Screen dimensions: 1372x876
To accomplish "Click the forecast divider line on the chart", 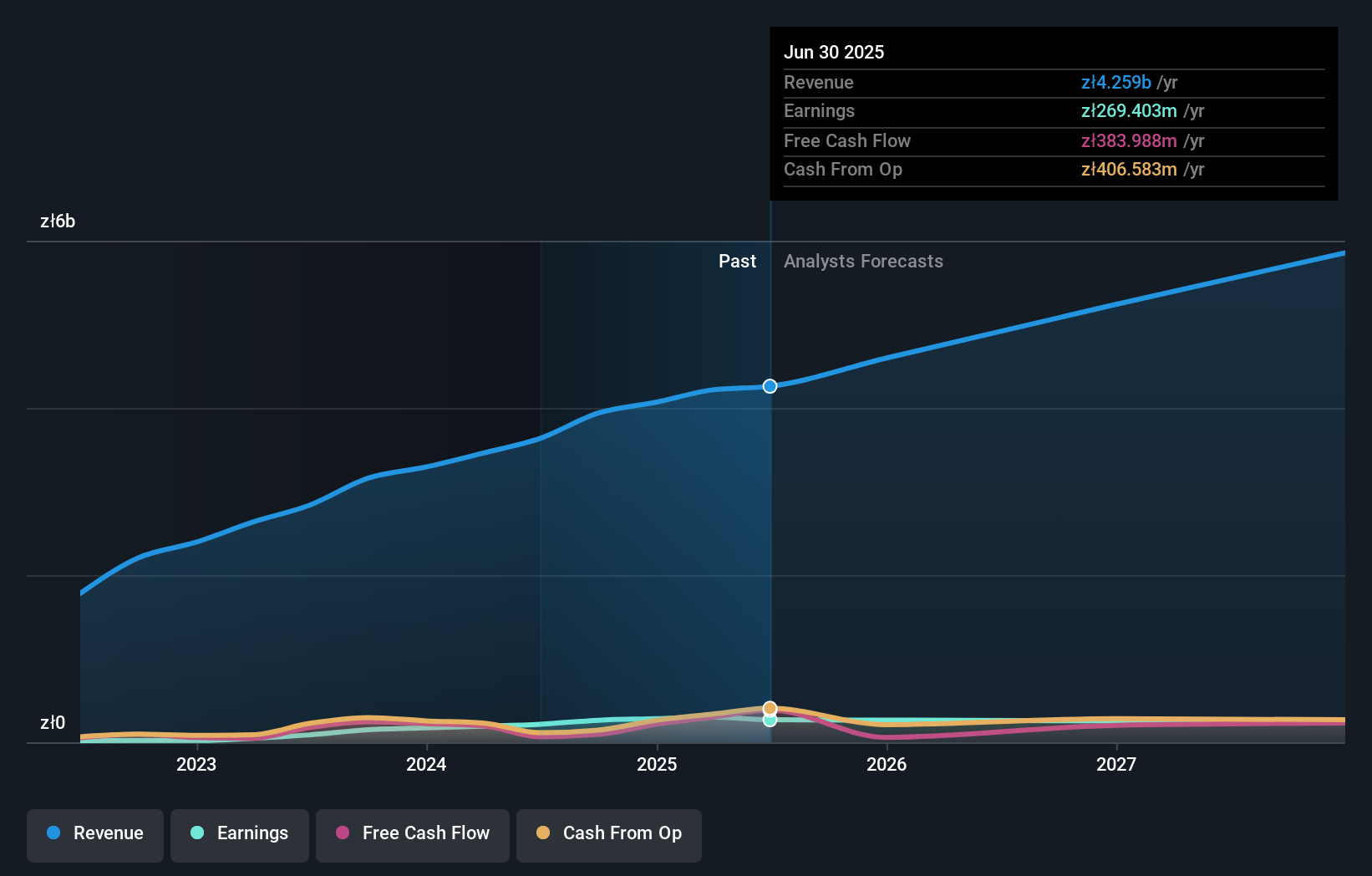I will (770, 502).
